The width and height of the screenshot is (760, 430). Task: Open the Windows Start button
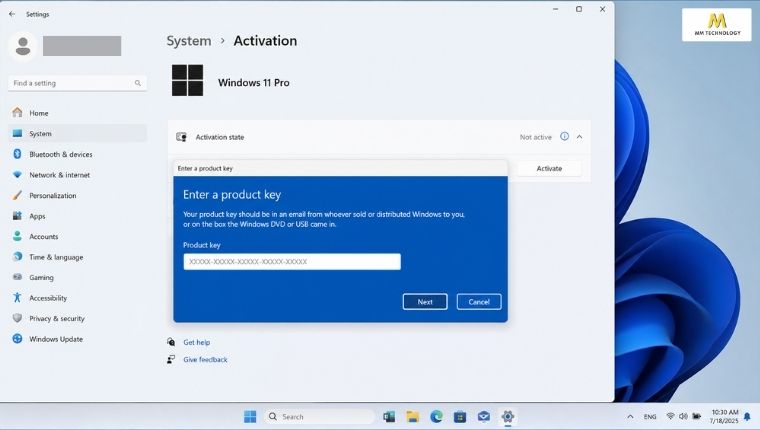(250, 416)
